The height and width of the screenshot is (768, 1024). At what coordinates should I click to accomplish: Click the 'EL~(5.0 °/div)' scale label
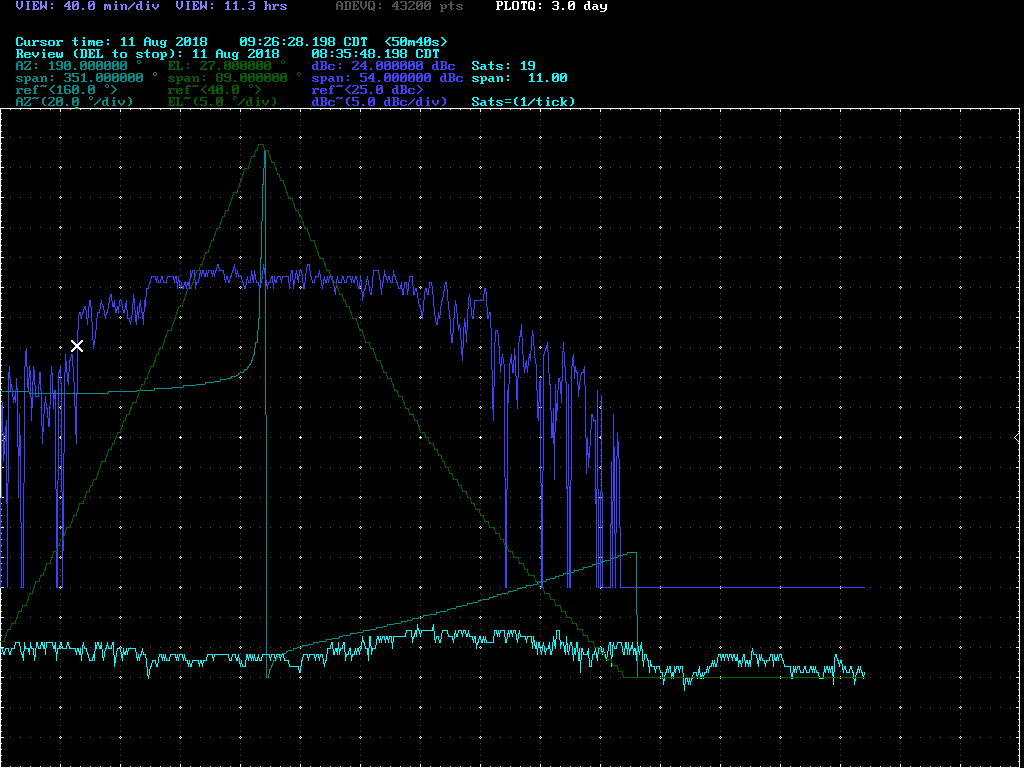tap(223, 102)
